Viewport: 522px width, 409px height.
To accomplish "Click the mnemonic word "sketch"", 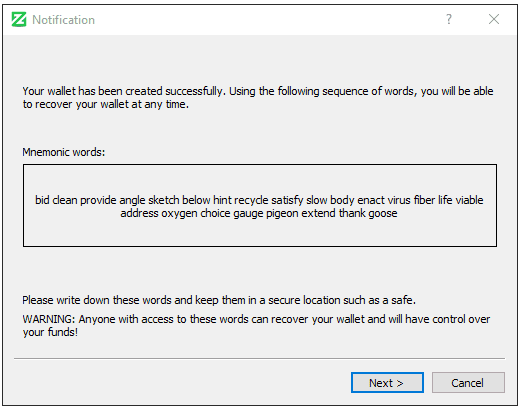I will 164,200.
